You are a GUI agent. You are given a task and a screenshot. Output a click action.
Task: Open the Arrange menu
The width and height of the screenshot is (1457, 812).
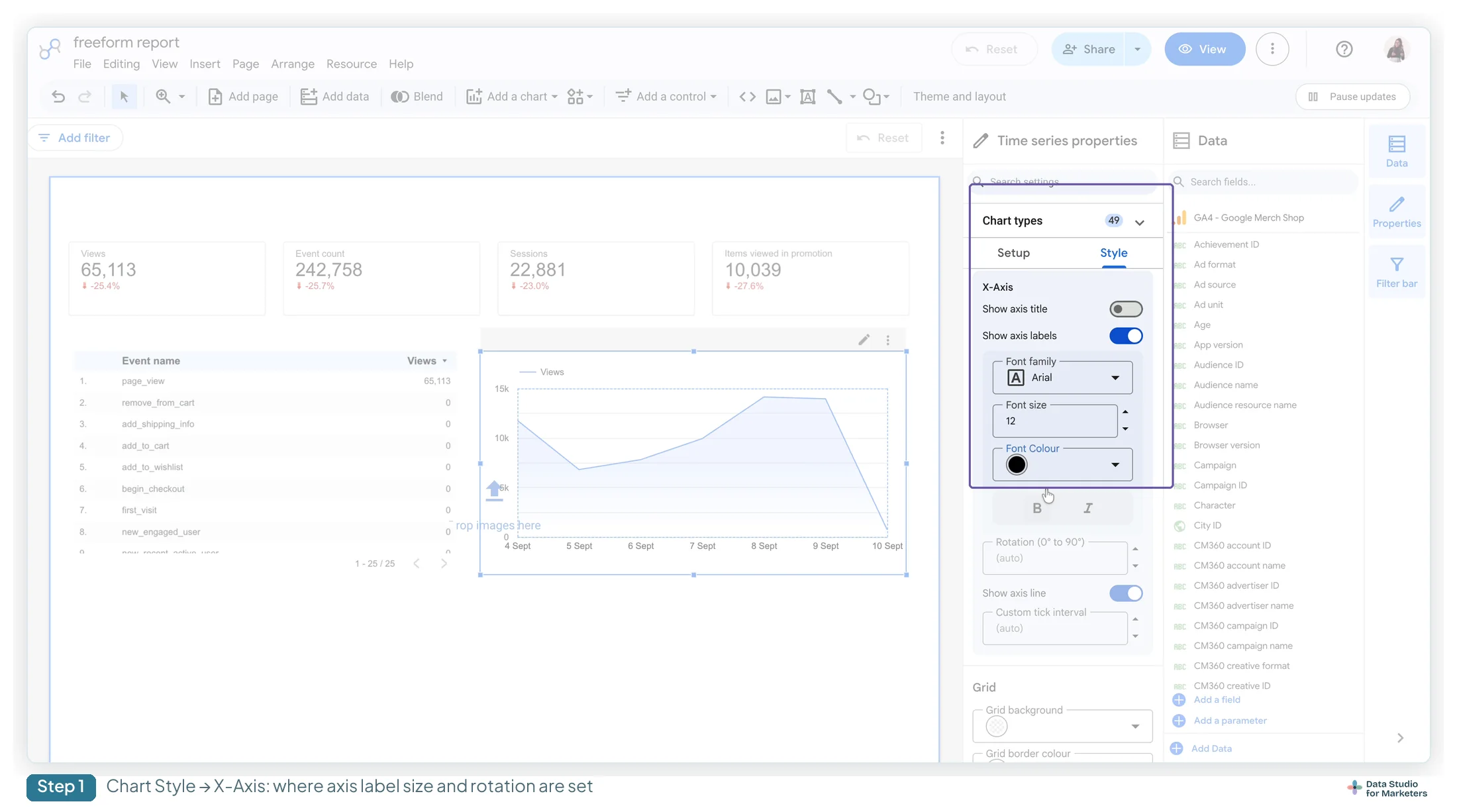tap(293, 64)
